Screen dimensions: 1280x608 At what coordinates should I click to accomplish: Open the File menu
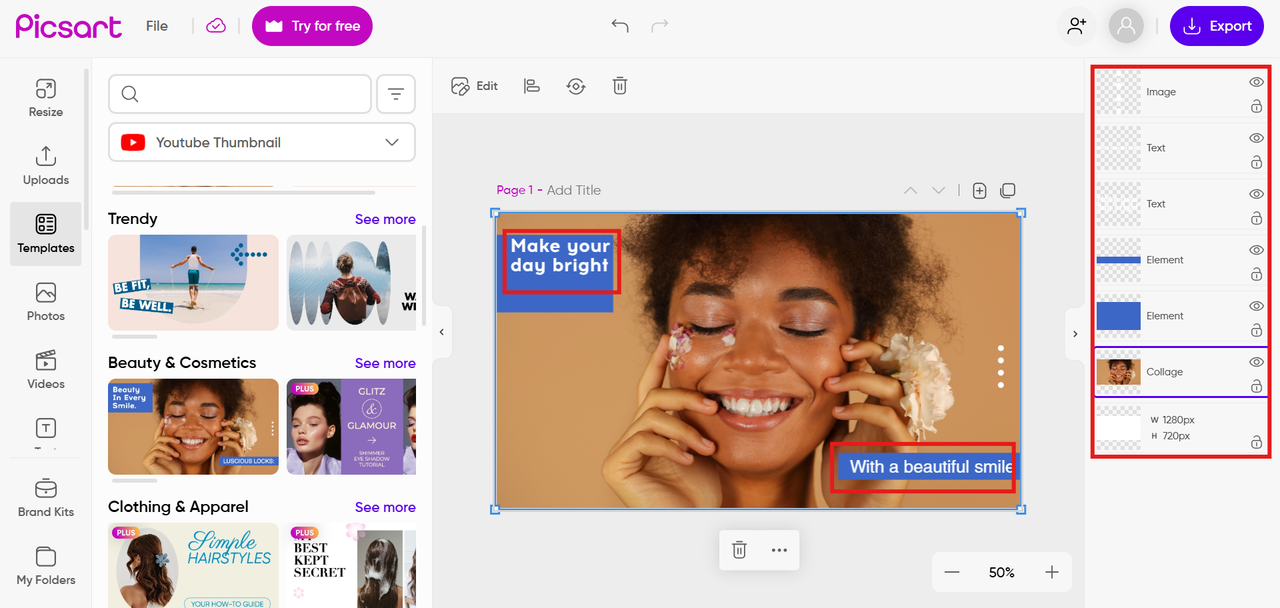click(157, 26)
